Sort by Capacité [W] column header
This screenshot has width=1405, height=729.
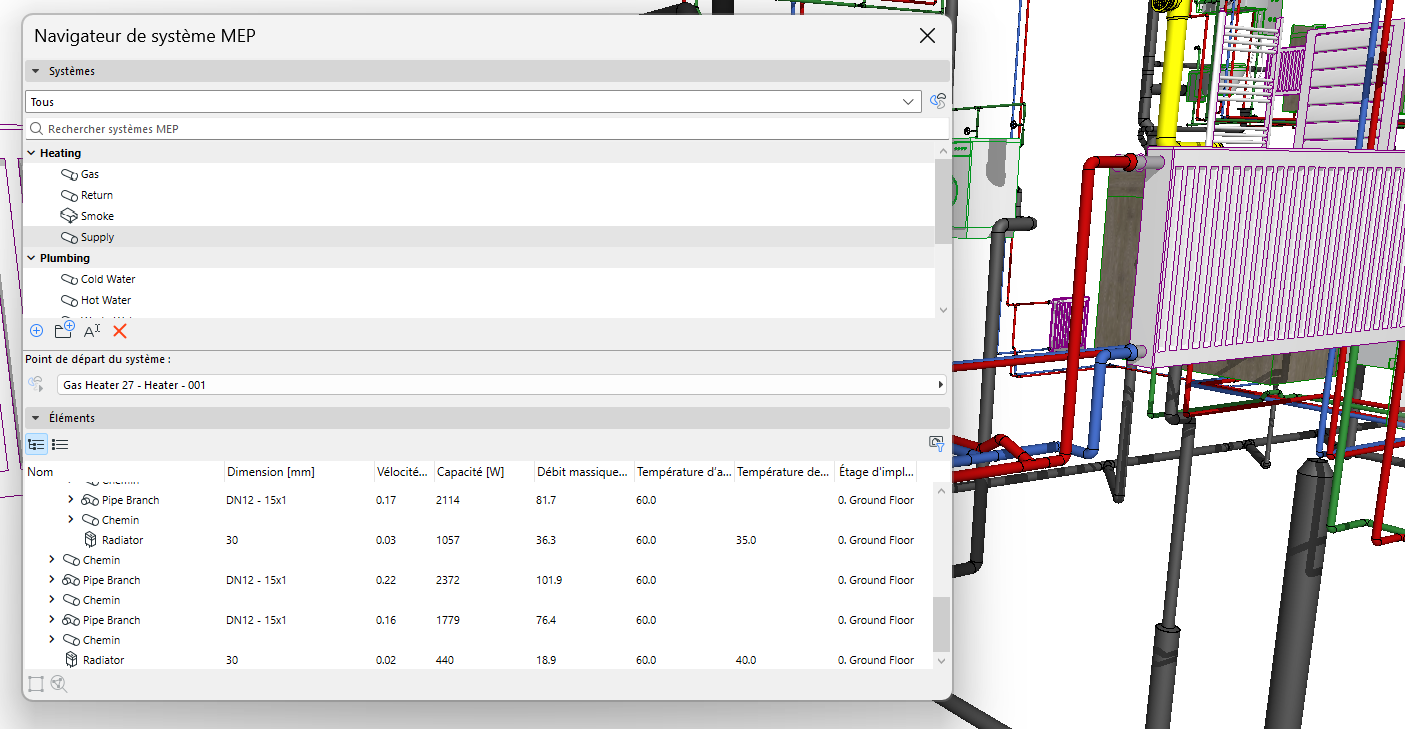(484, 472)
